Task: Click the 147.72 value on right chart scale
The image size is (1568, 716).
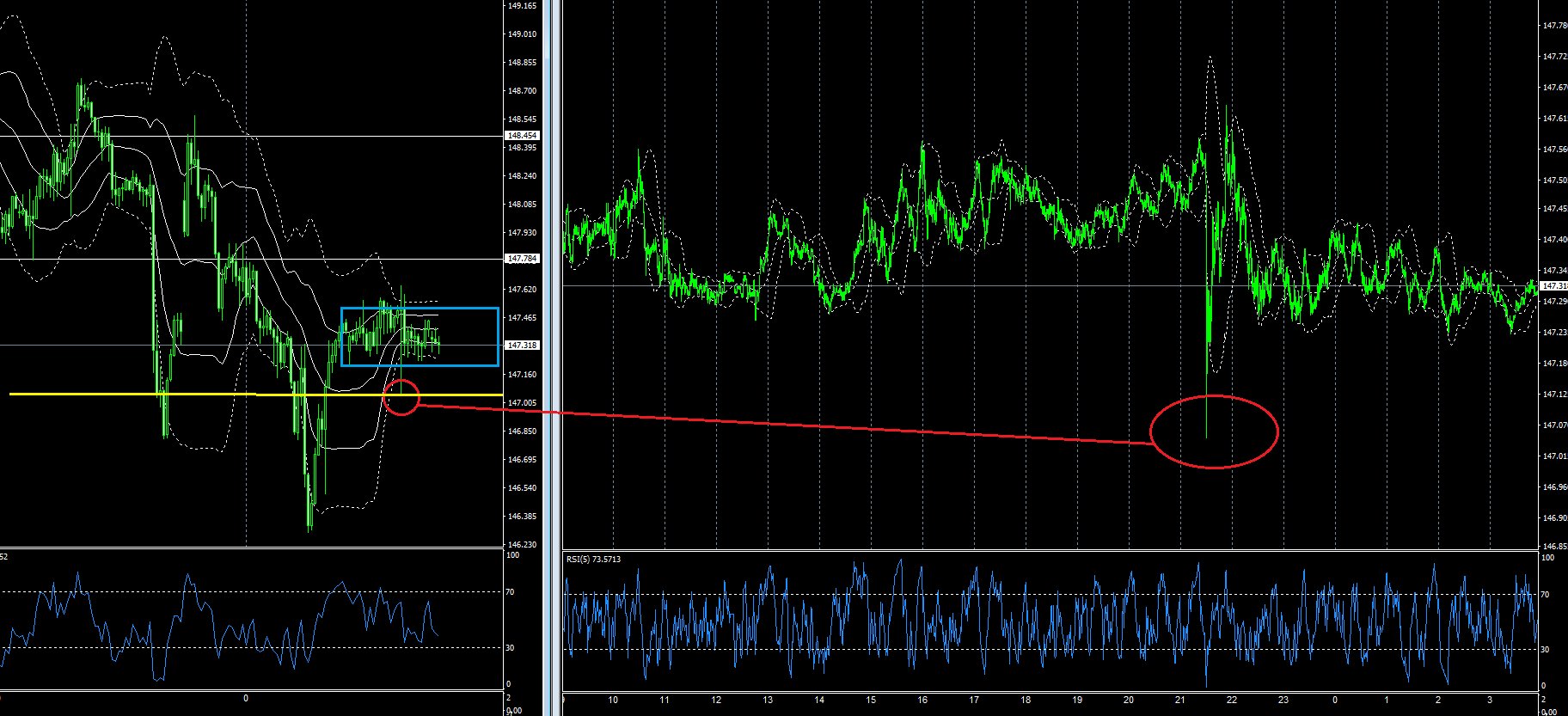Action: (x=1555, y=57)
